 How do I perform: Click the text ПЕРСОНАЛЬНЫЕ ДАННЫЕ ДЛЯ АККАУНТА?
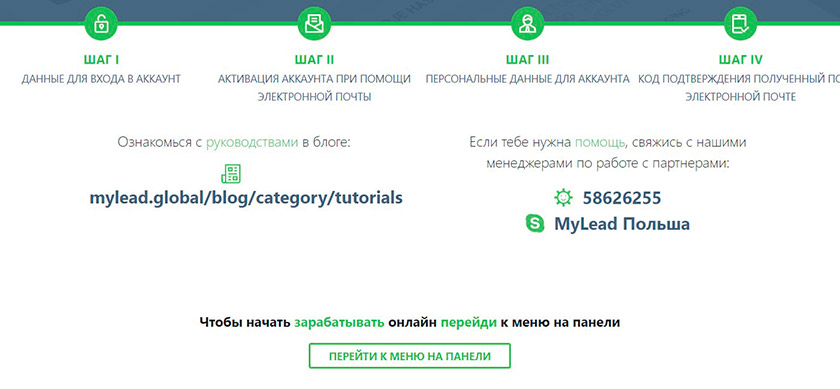click(x=528, y=79)
